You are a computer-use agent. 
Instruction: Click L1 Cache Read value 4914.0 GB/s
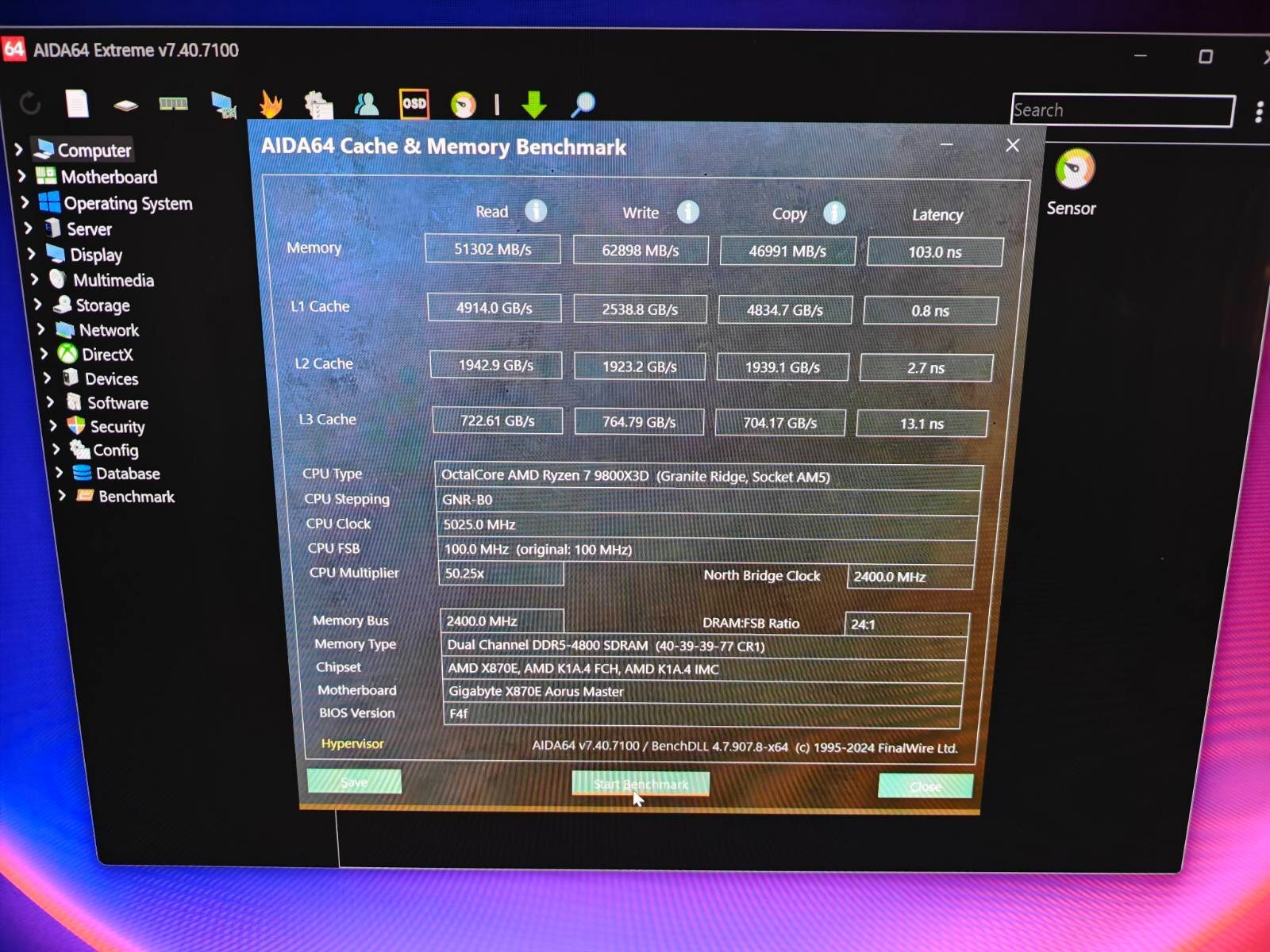point(495,308)
